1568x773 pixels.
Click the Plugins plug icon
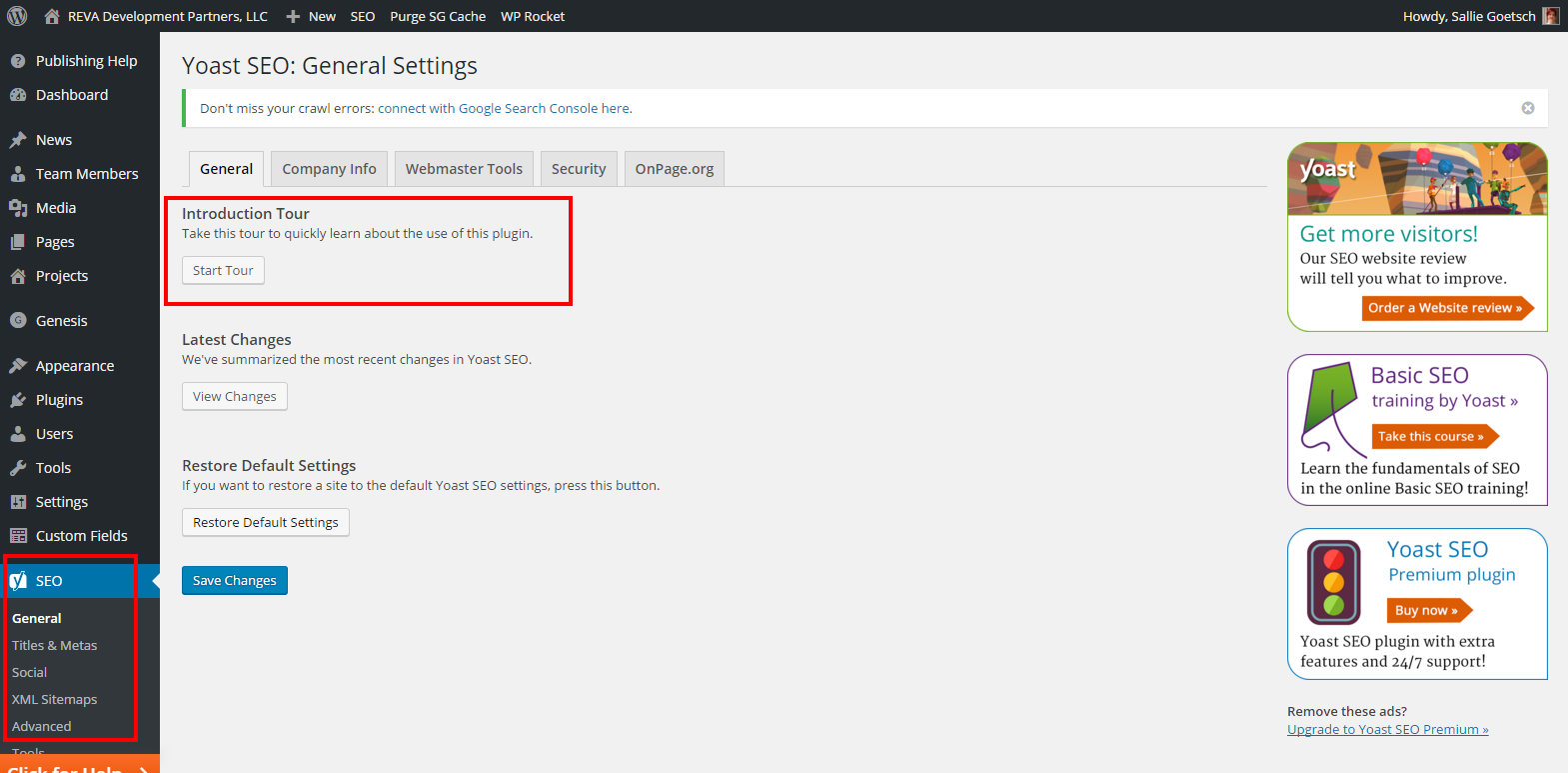[18, 400]
